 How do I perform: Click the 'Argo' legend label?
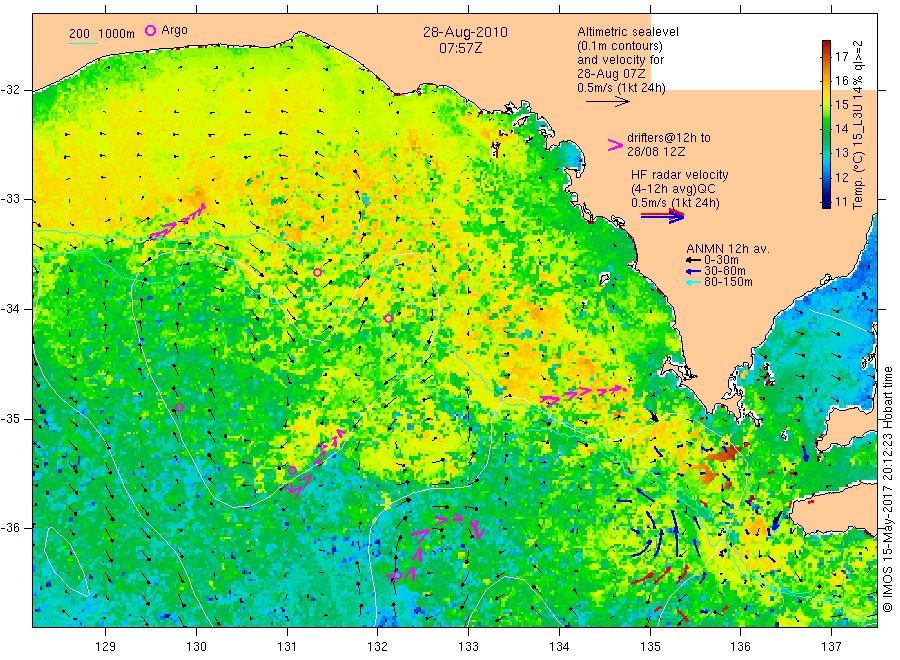pos(174,30)
